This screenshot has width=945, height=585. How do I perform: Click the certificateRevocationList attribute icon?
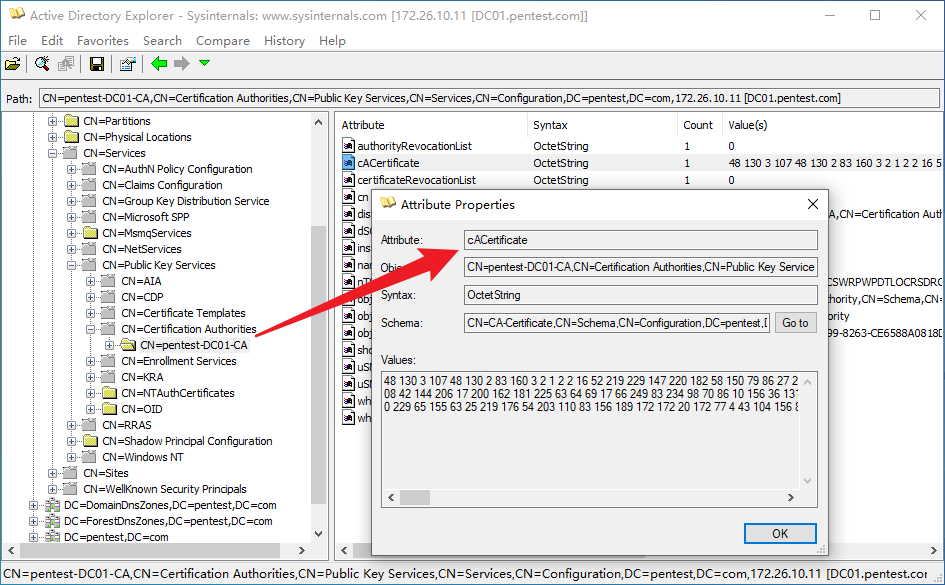[348, 180]
